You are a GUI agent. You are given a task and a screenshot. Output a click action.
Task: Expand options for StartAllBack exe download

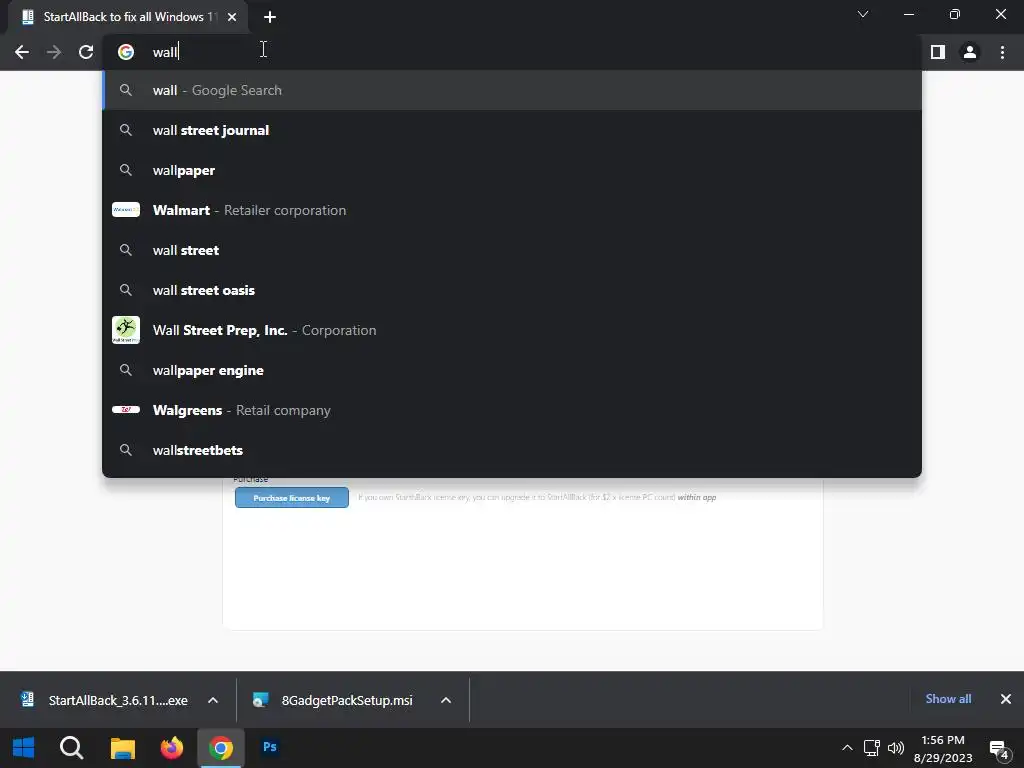(x=213, y=700)
